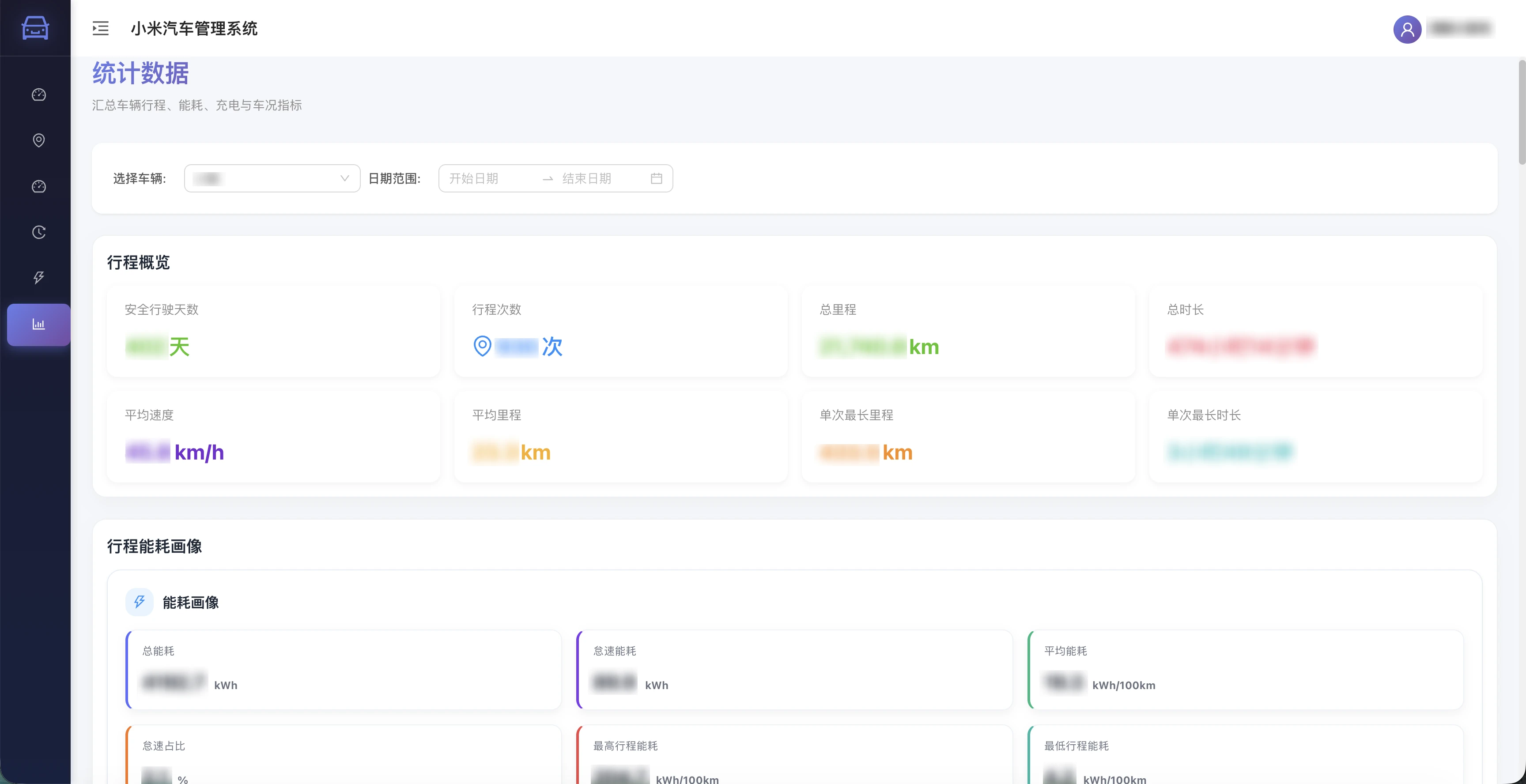1526x784 pixels.
Task: Open the dashboard gauge icon in sidebar
Action: pos(38,94)
